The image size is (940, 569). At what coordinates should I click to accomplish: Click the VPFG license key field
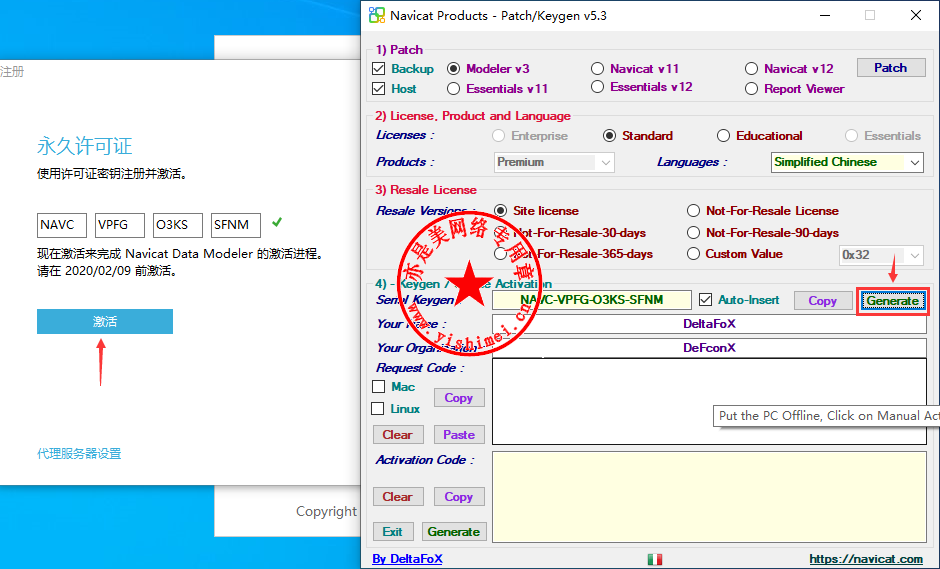pyautogui.click(x=120, y=225)
